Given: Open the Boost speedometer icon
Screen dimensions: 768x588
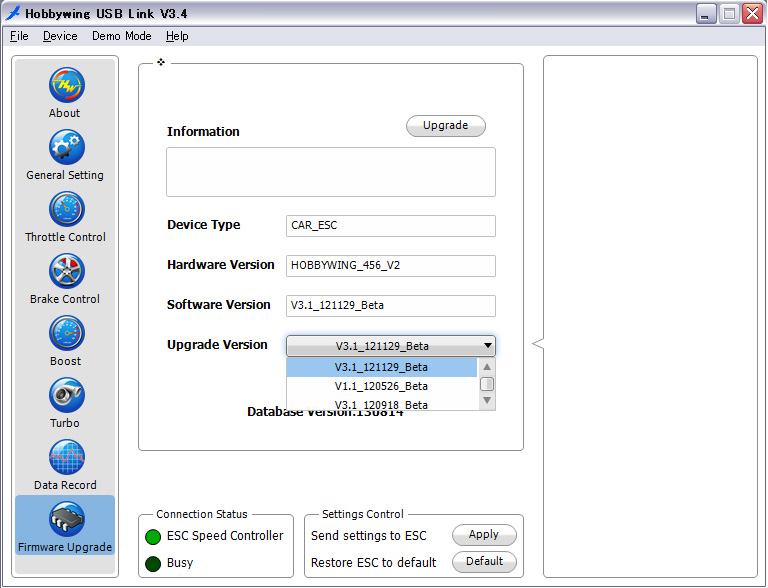Looking at the screenshot, I should 66,334.
